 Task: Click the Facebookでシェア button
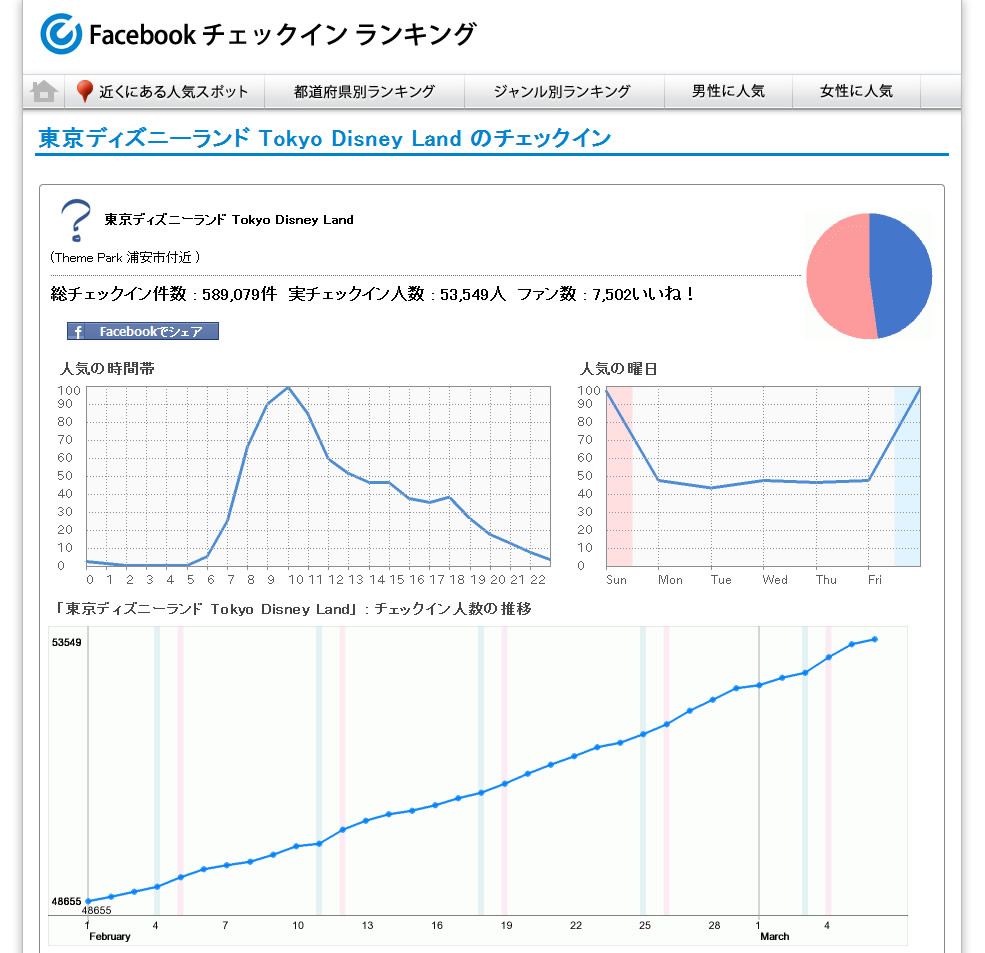click(143, 331)
